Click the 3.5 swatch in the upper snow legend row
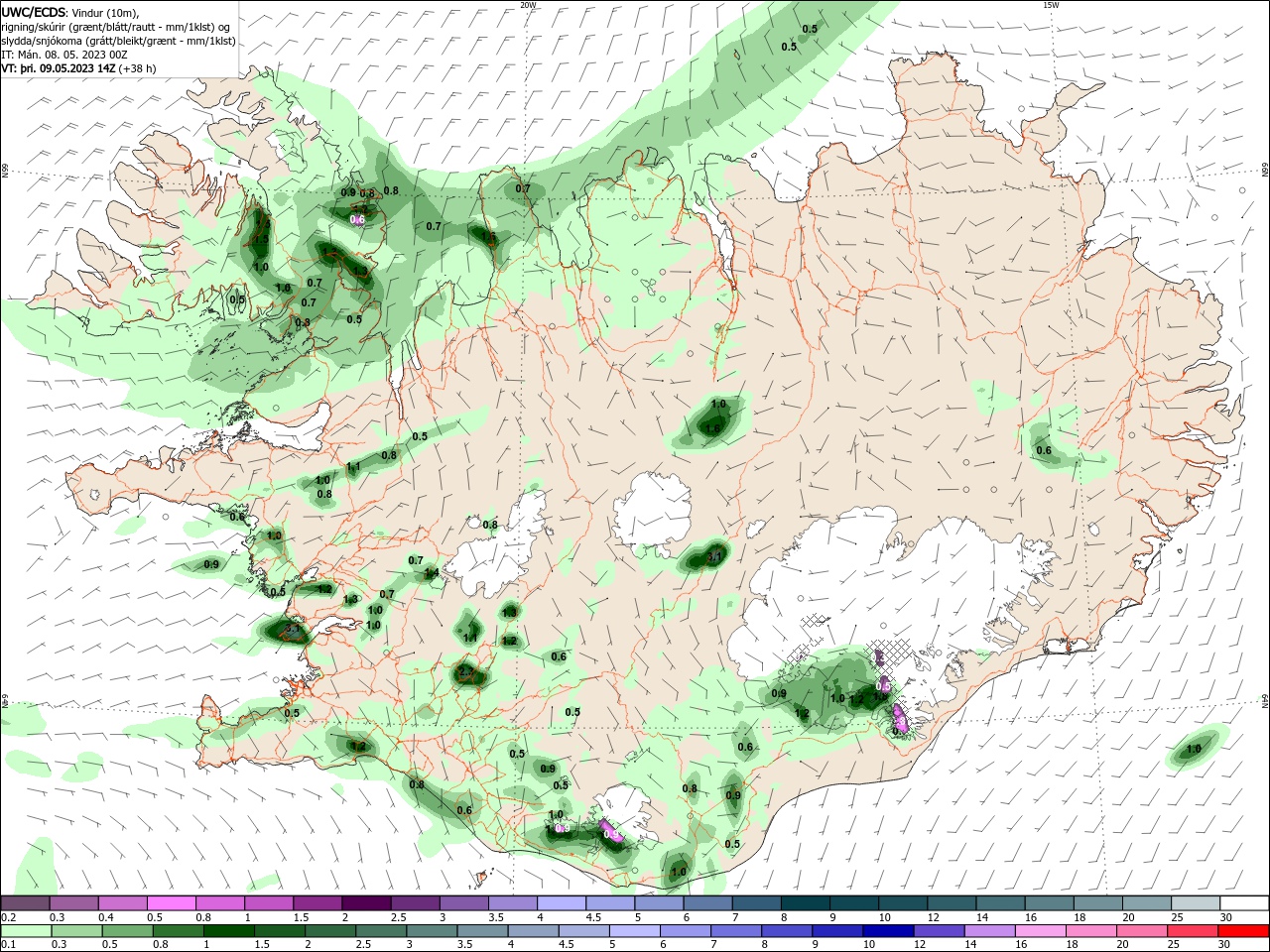The image size is (1270, 952). 513,903
